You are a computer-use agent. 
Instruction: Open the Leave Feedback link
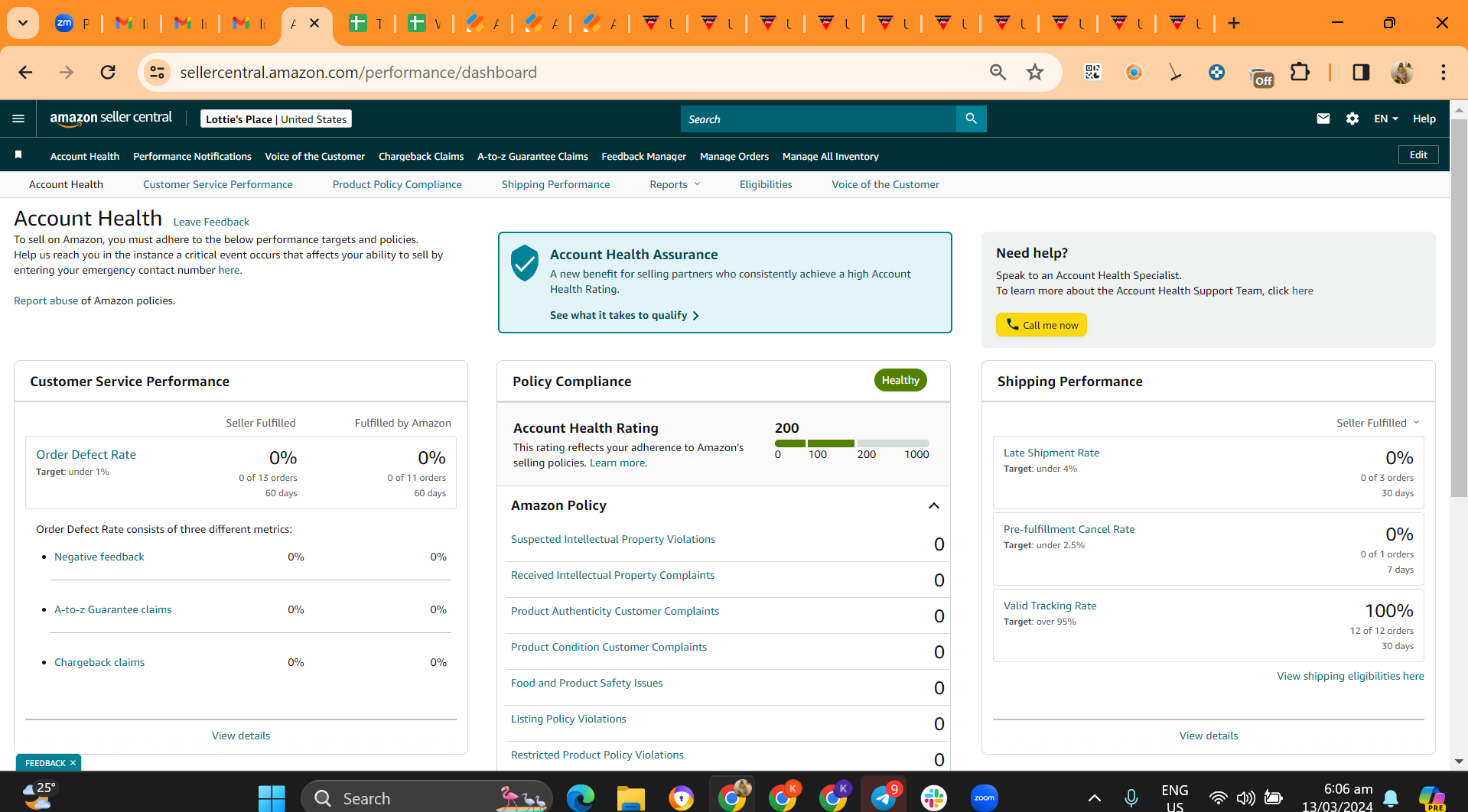click(x=211, y=222)
